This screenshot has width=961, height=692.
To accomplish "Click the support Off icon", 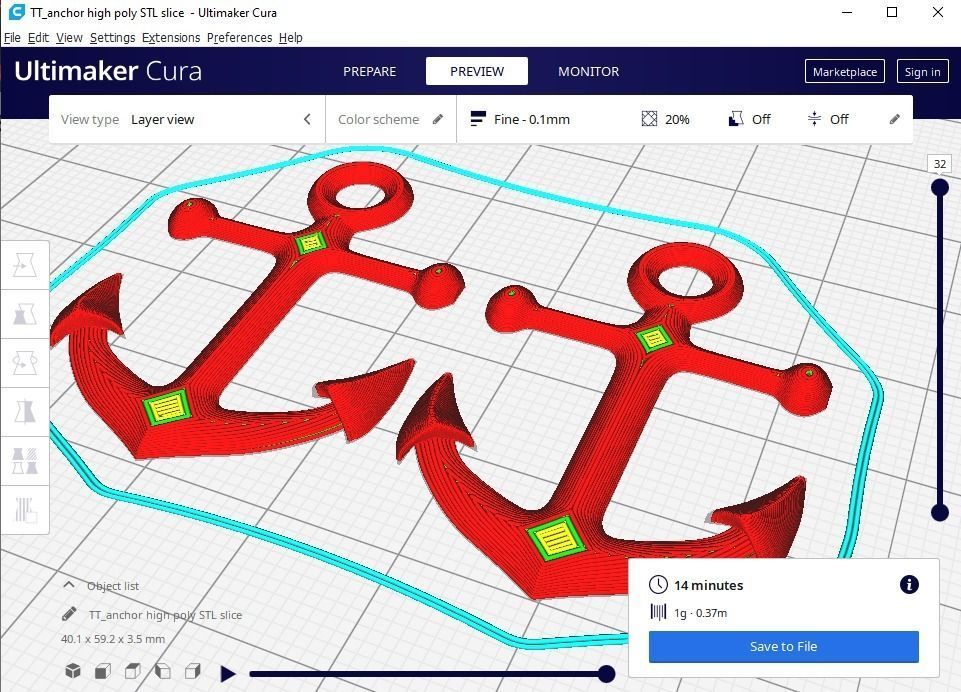I will pyautogui.click(x=735, y=119).
